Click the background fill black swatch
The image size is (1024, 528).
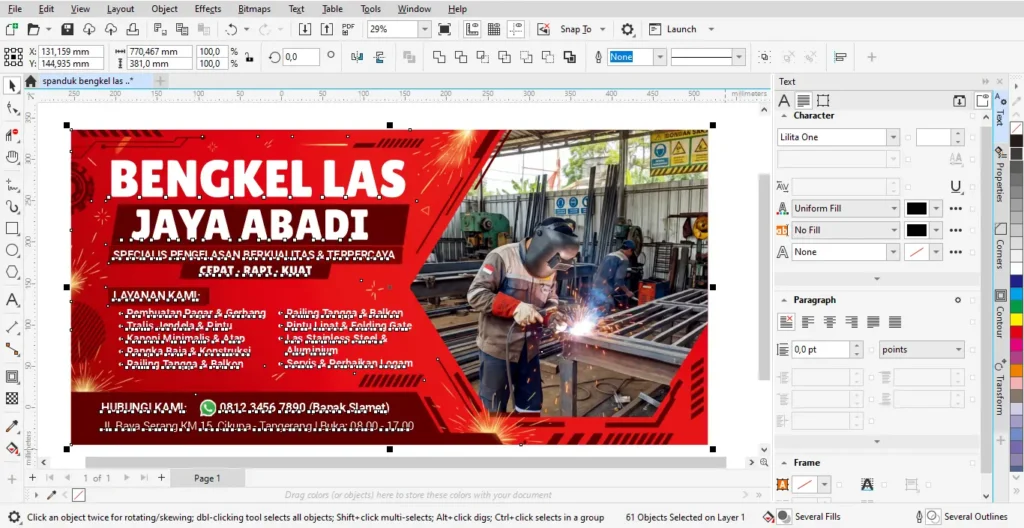[x=916, y=230]
